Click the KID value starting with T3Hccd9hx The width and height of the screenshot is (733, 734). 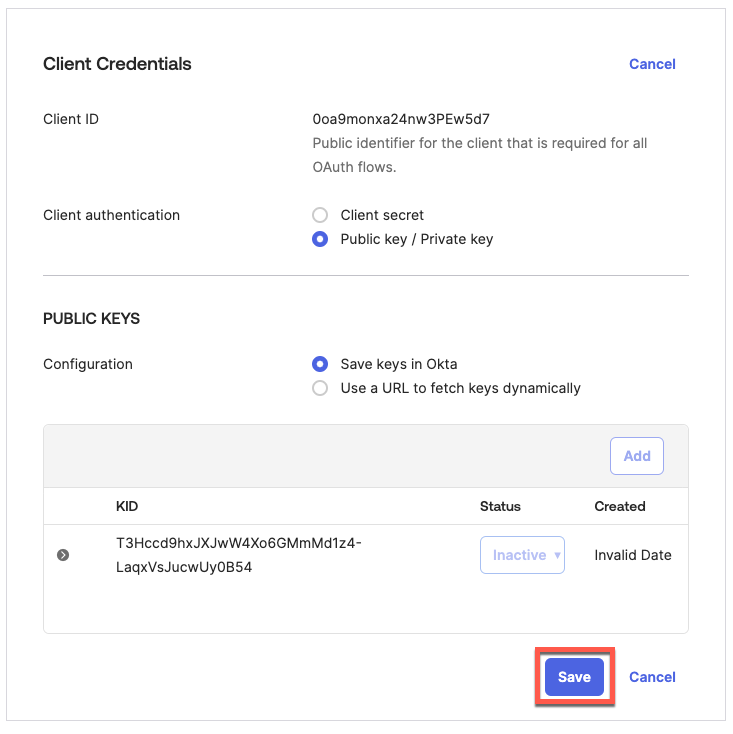(239, 555)
